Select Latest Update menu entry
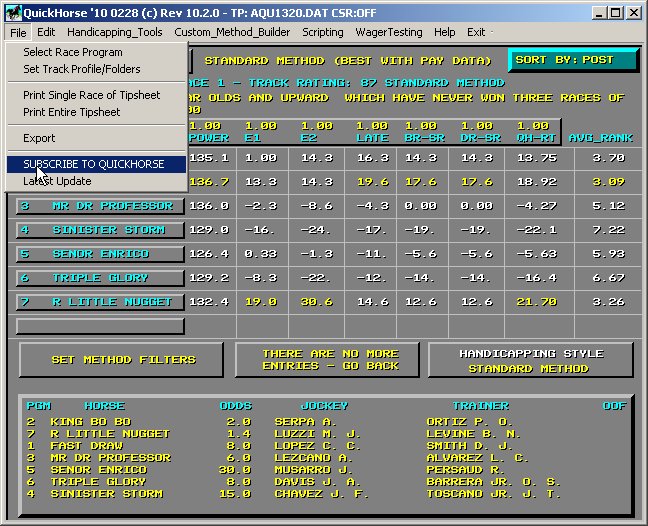The height and width of the screenshot is (526, 648). point(57,181)
